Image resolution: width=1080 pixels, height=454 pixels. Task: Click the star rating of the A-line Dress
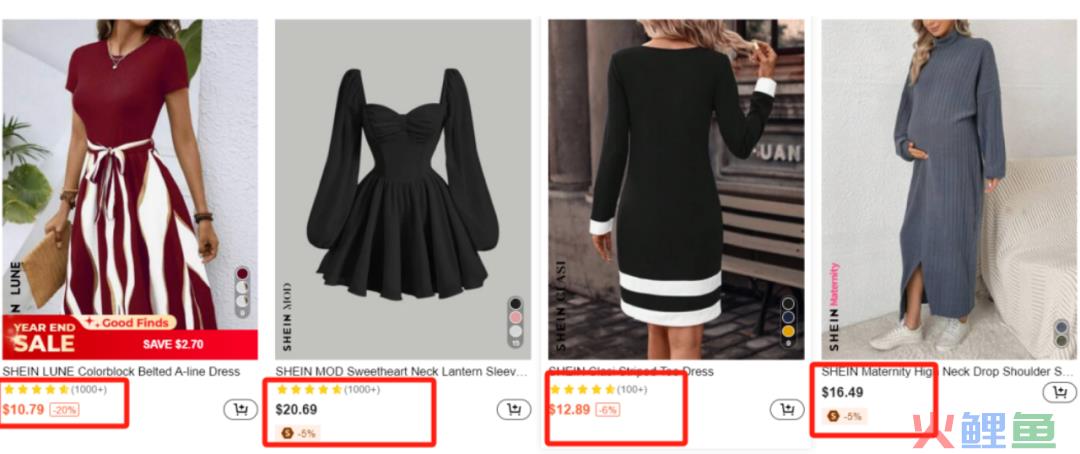(x=36, y=389)
